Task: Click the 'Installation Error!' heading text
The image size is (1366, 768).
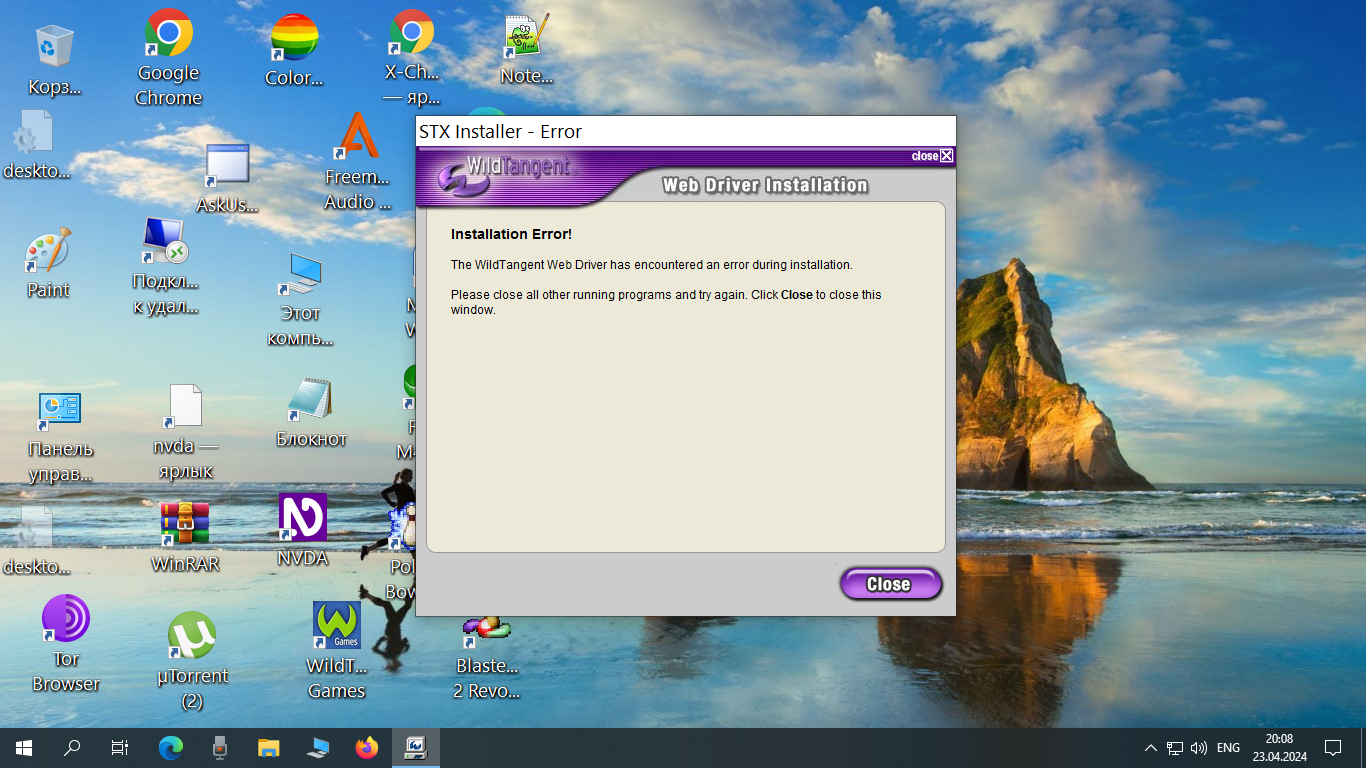Action: (x=511, y=234)
